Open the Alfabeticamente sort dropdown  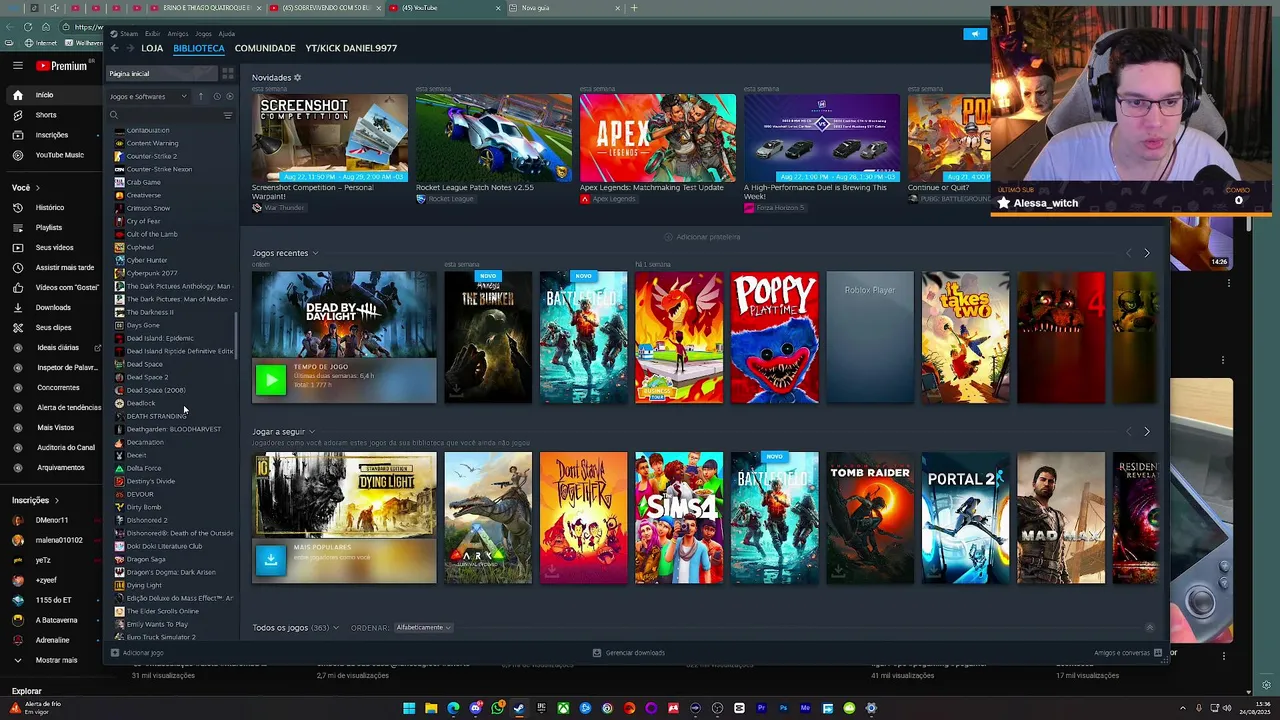click(423, 628)
